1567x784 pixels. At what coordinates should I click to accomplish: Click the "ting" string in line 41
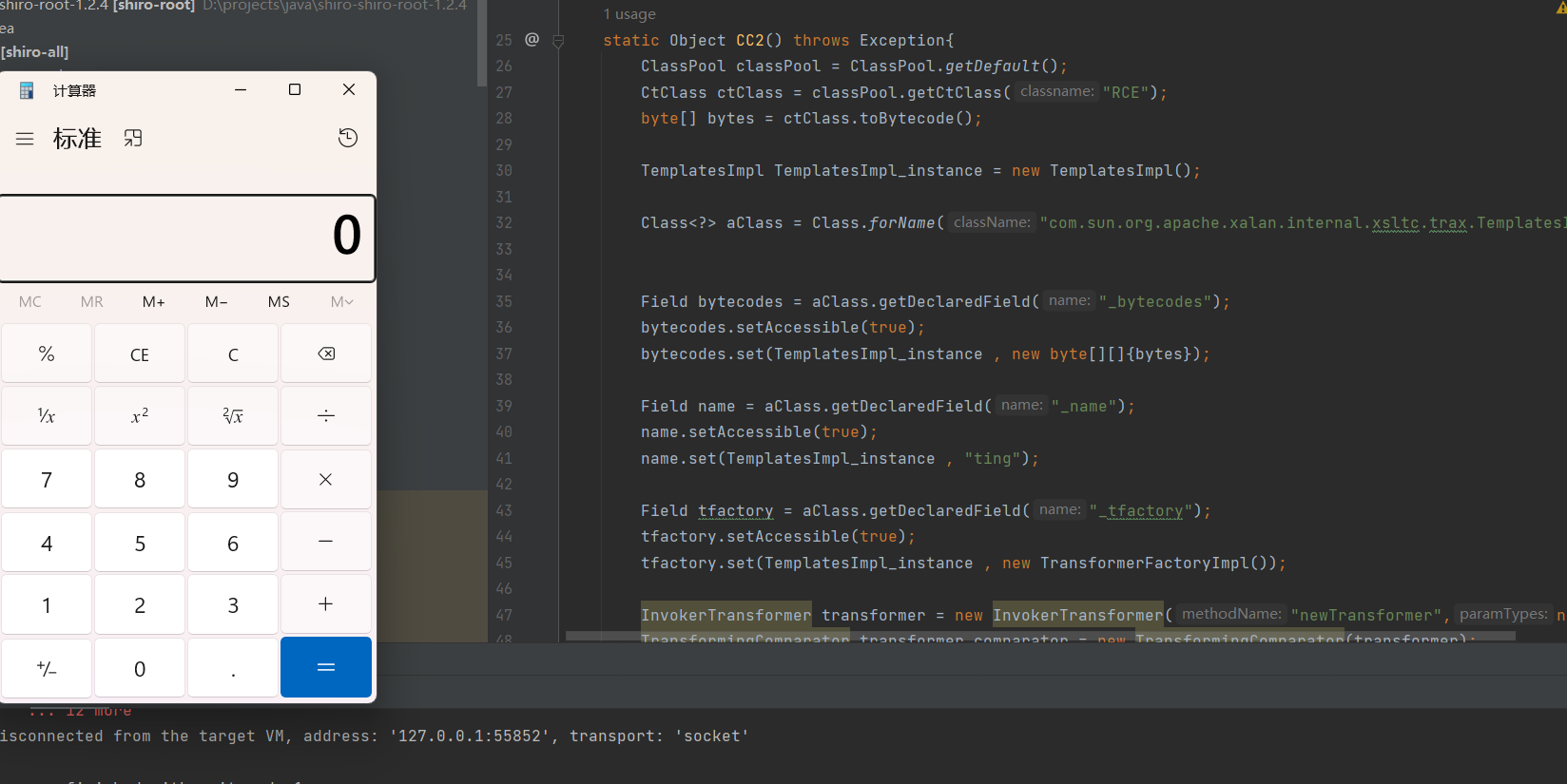993,458
